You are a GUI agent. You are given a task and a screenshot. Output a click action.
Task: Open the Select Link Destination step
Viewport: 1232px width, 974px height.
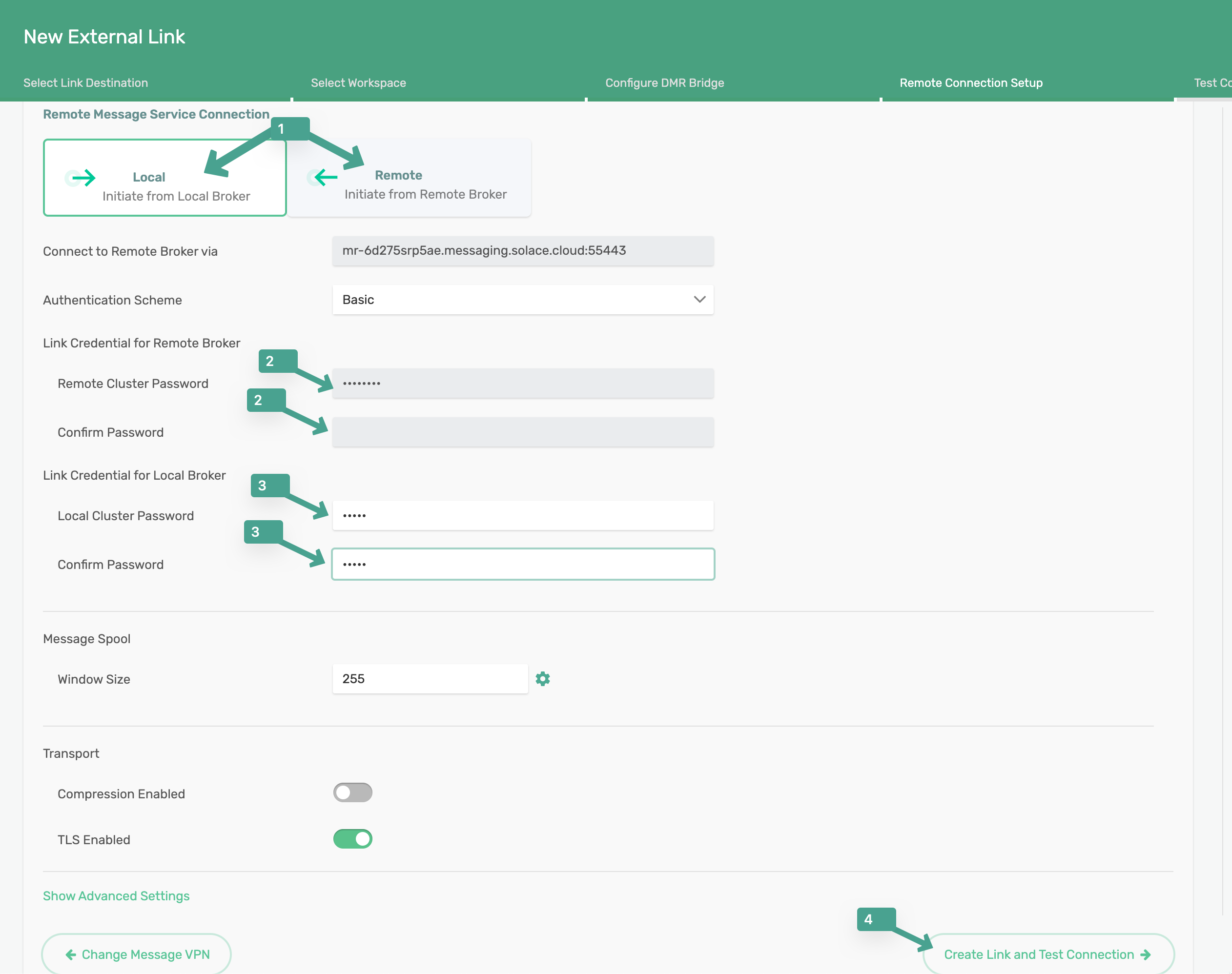click(85, 82)
